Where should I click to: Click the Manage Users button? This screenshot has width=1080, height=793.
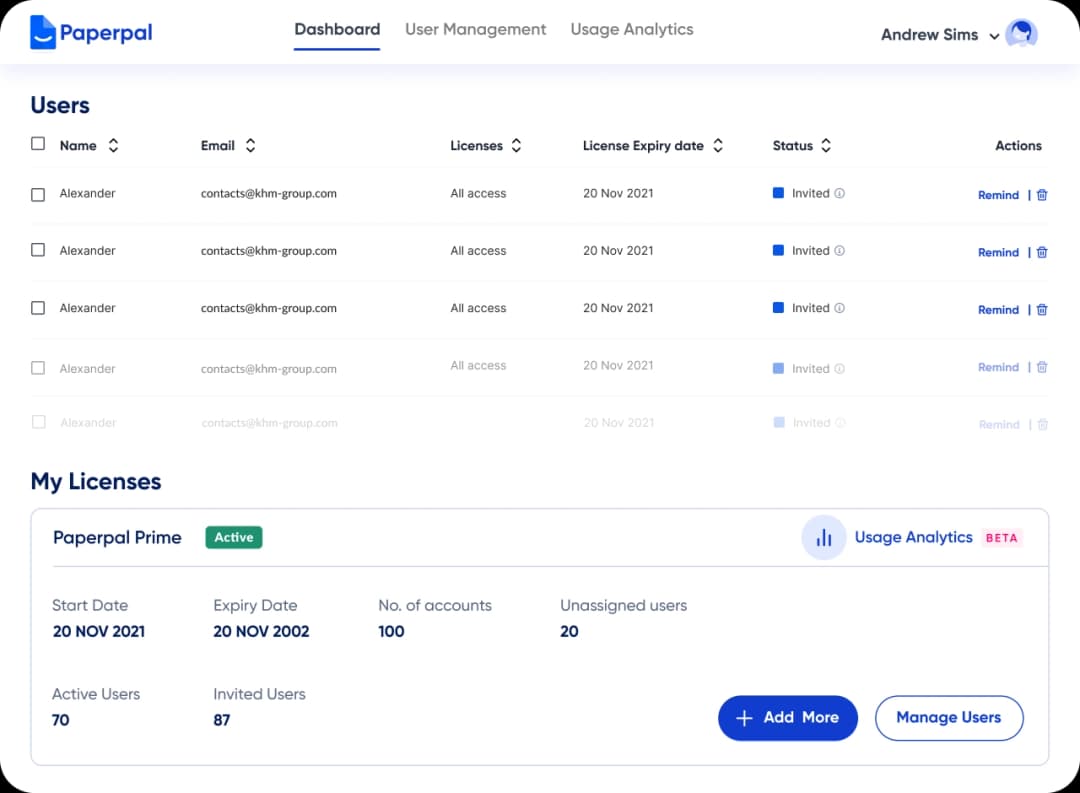pyautogui.click(x=948, y=718)
